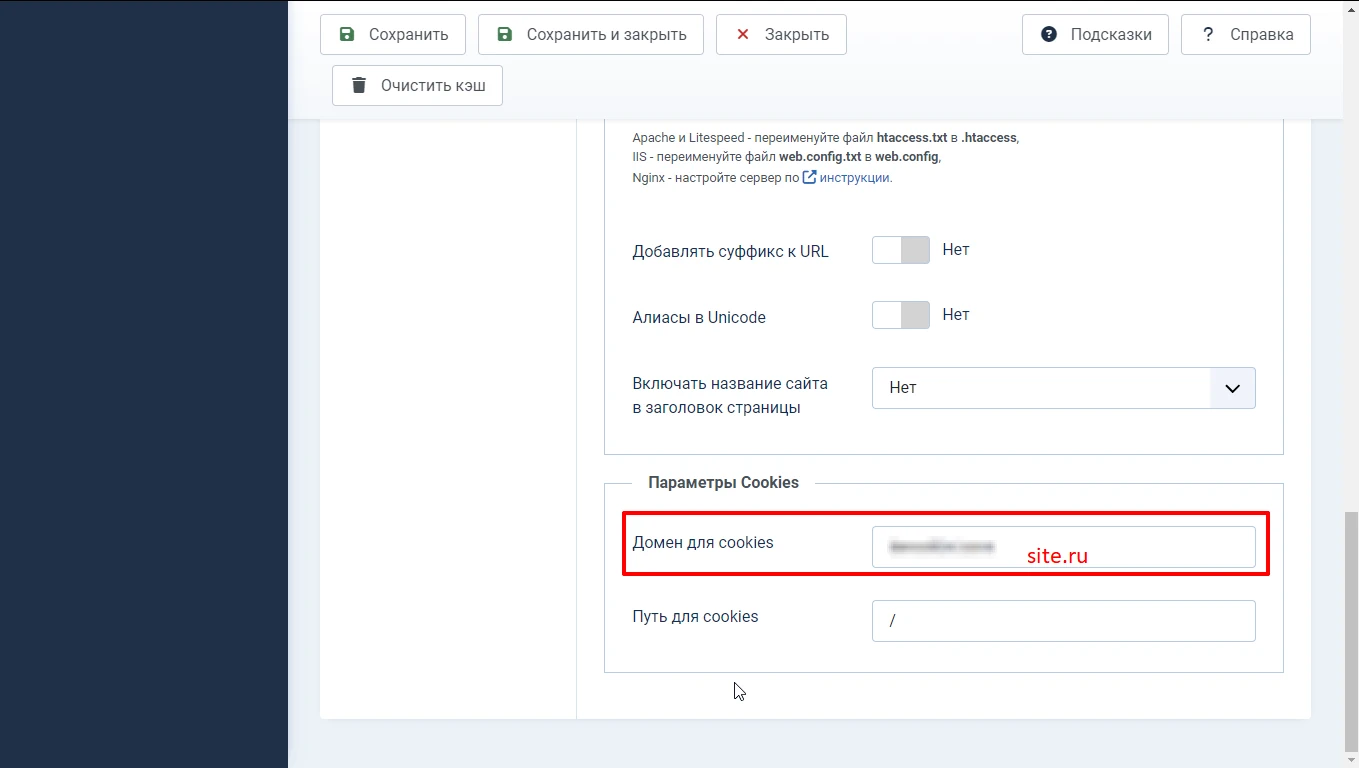Select the trash icon on Очистить кэш
Image resolution: width=1359 pixels, height=768 pixels.
pyautogui.click(x=359, y=84)
